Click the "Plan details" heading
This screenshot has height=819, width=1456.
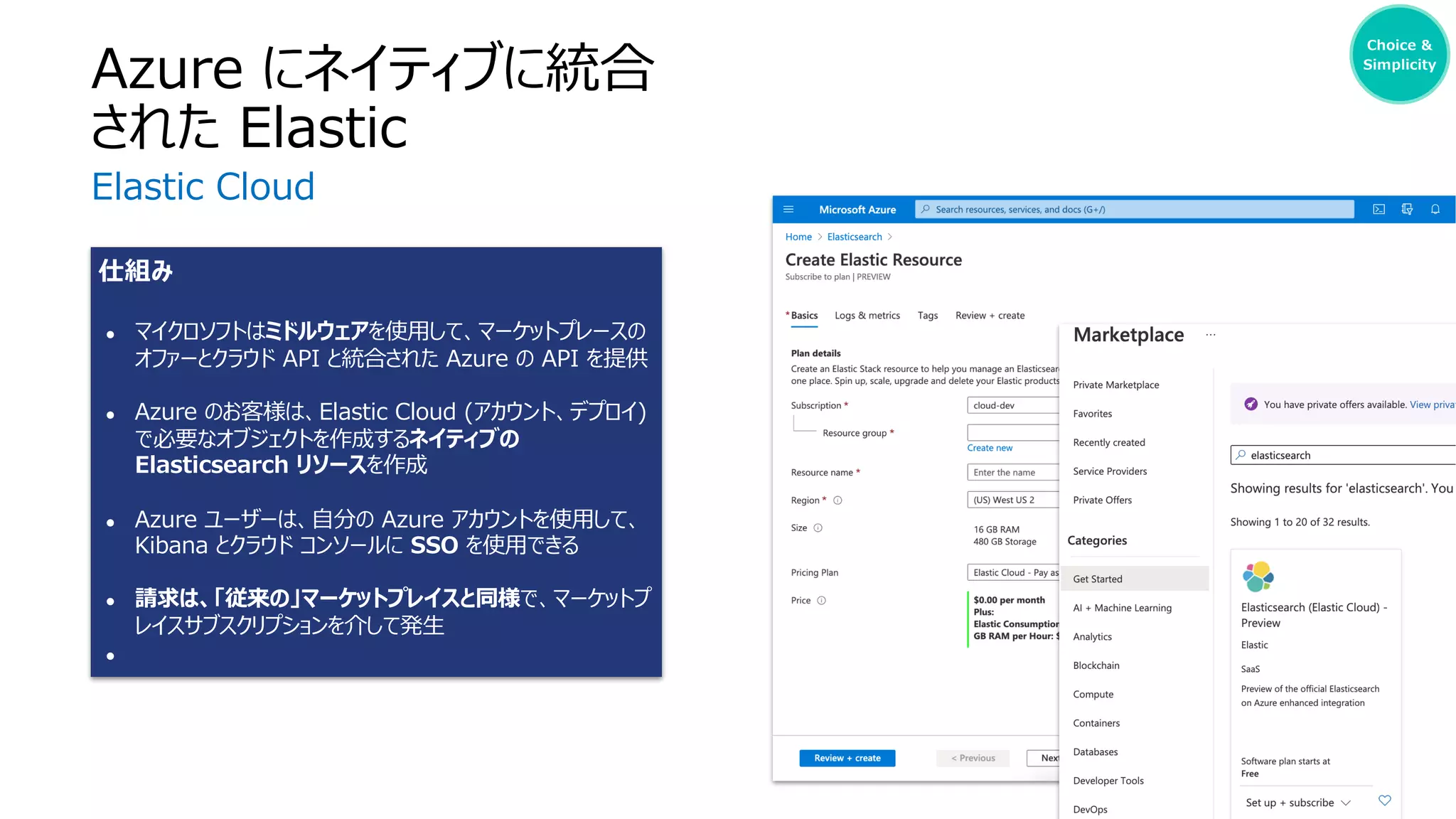point(815,353)
